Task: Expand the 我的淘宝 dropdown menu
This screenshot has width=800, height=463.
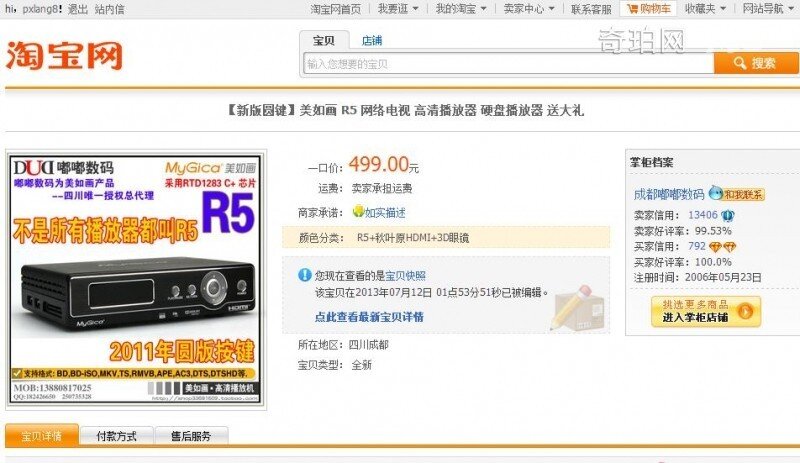Action: [461, 9]
